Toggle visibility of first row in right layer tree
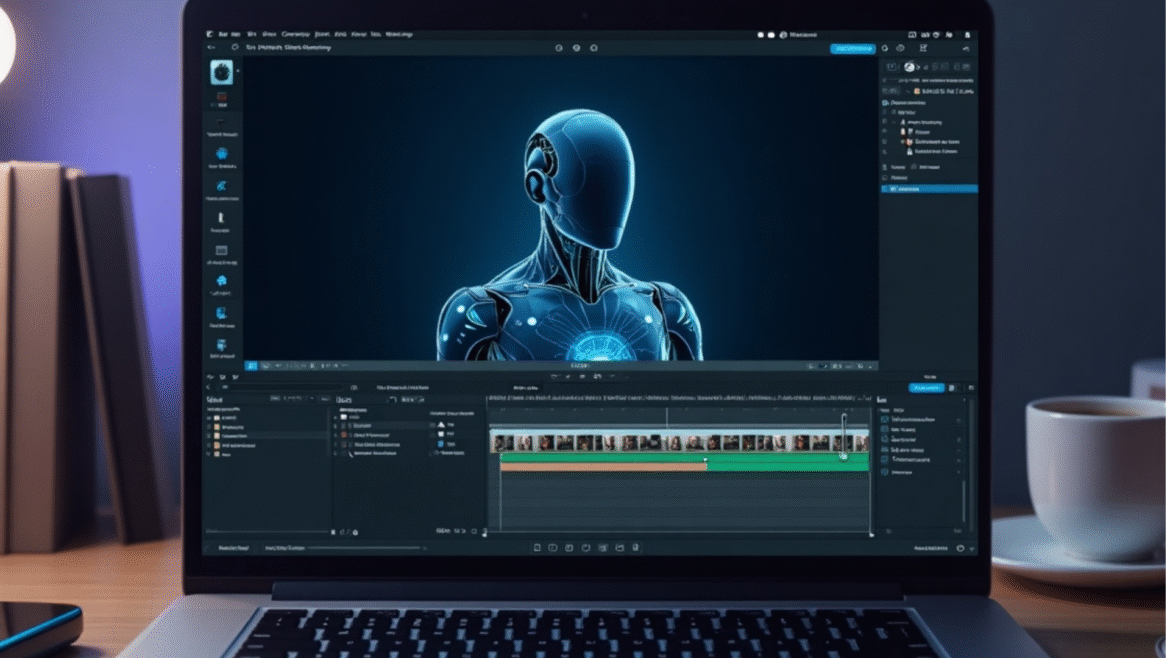The image size is (1170, 658). 885,113
